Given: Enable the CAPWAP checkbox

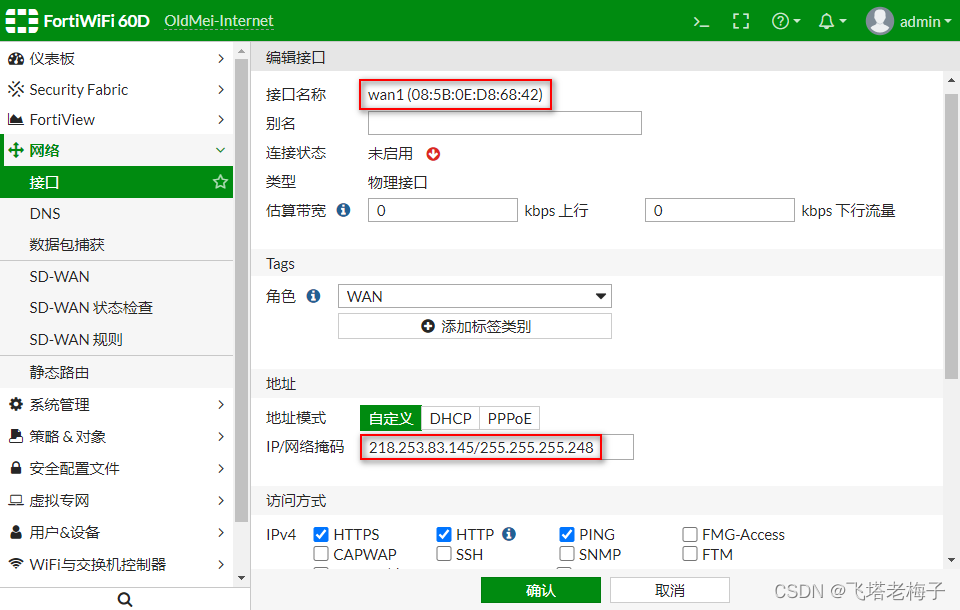Looking at the screenshot, I should 321,554.
